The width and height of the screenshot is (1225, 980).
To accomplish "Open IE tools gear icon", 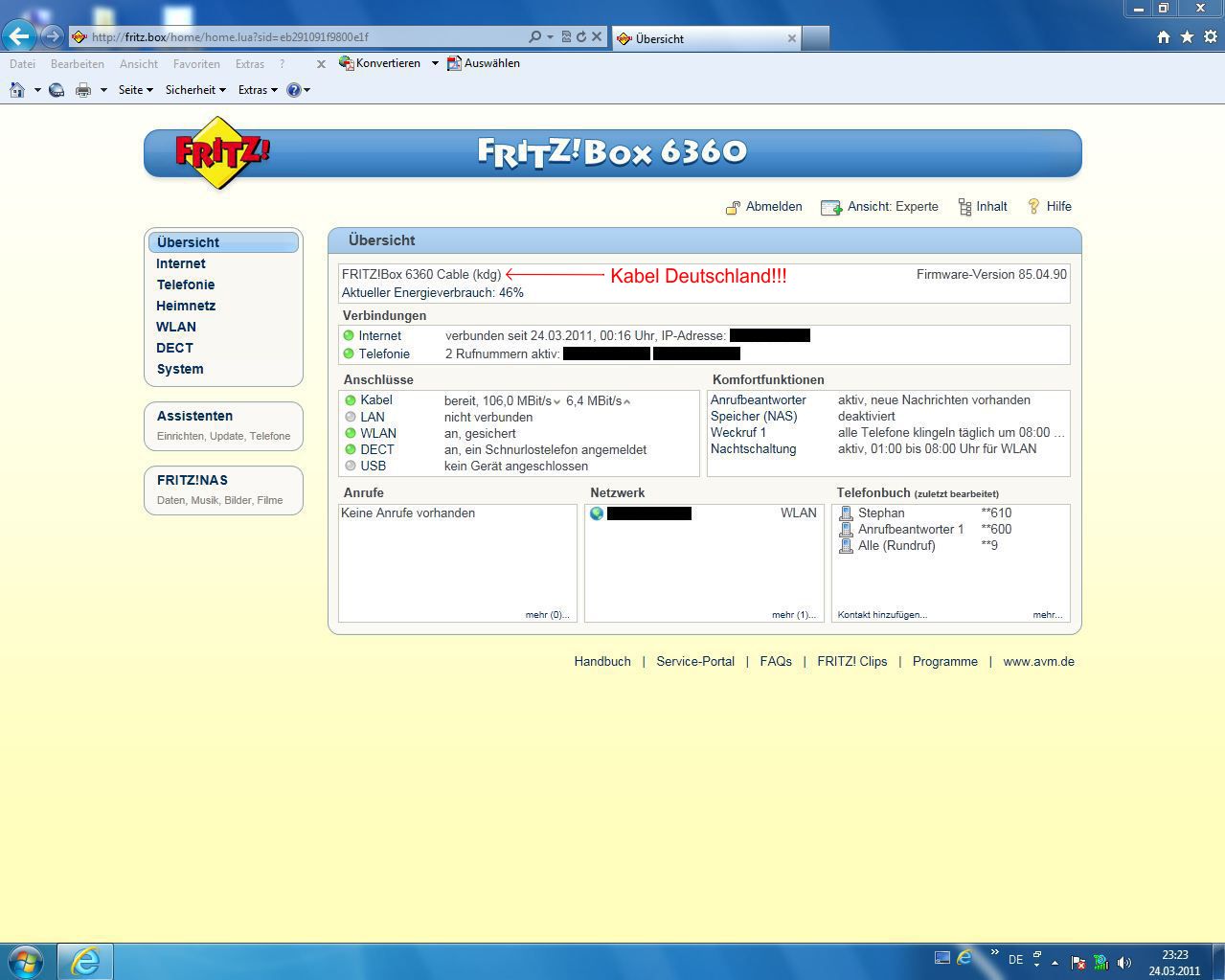I will (1211, 36).
